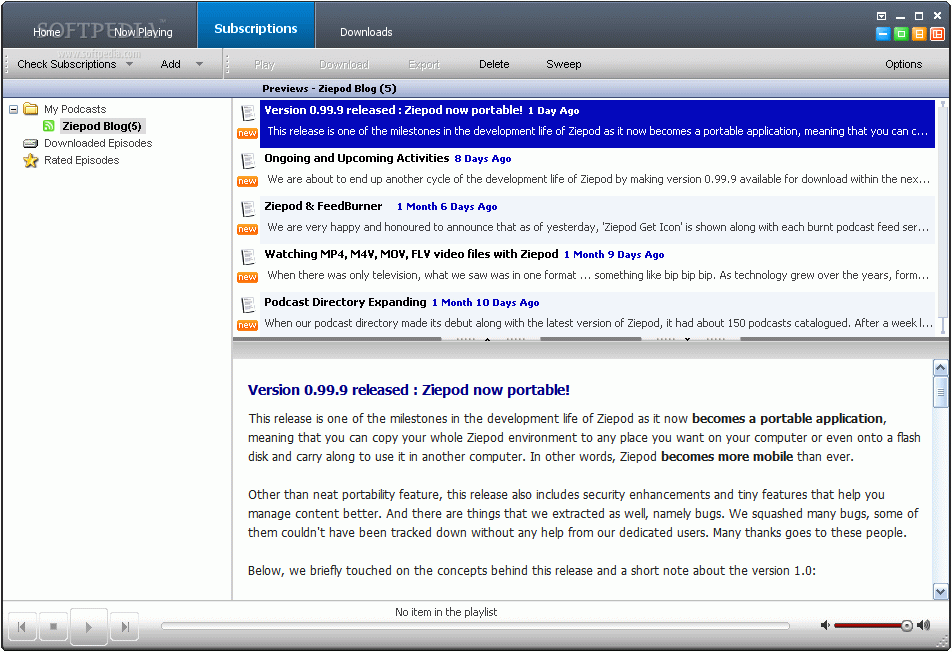952x652 pixels.
Task: Click the play playback button
Action: [89, 627]
